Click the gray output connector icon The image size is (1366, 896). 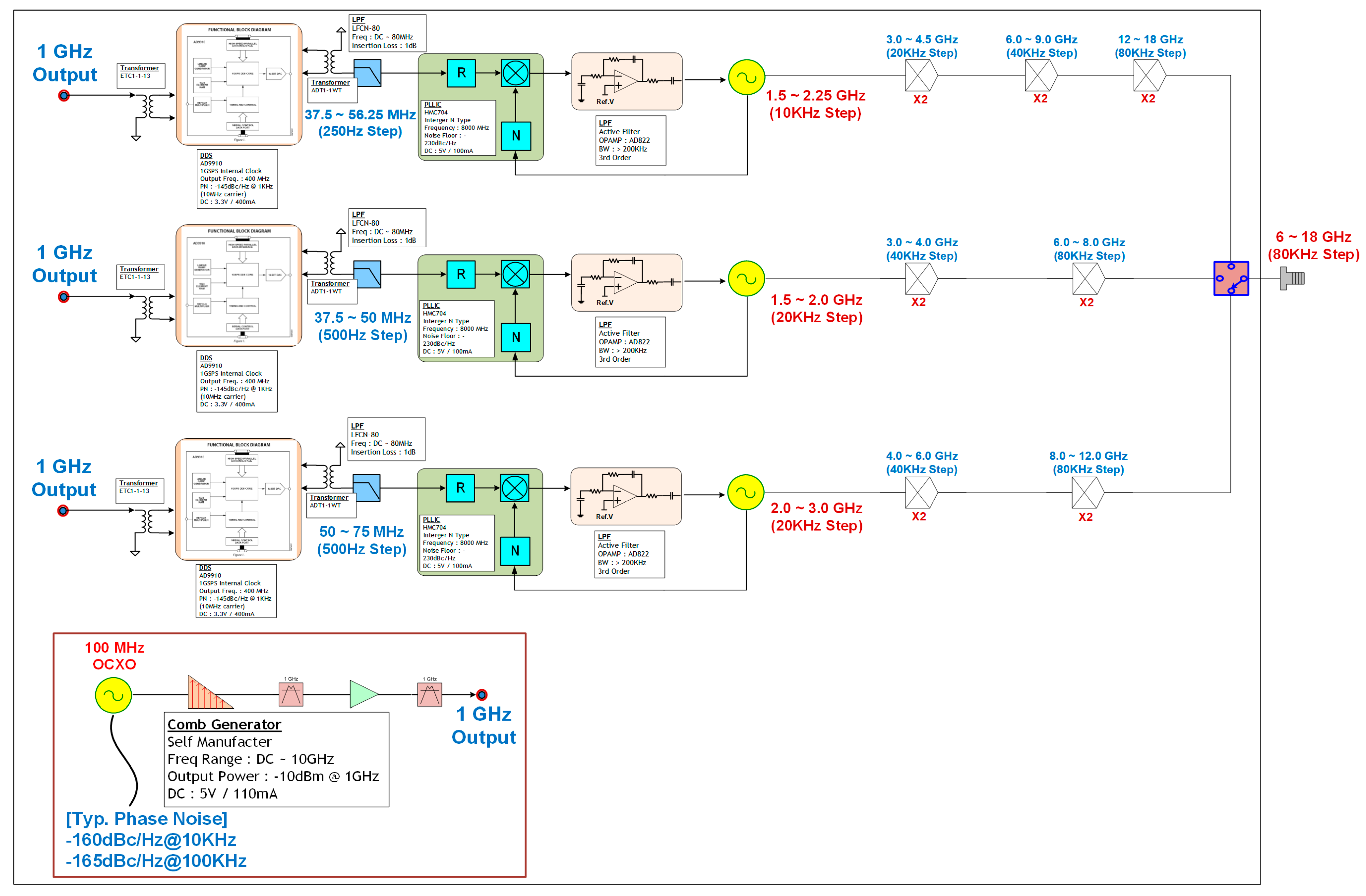1291,279
